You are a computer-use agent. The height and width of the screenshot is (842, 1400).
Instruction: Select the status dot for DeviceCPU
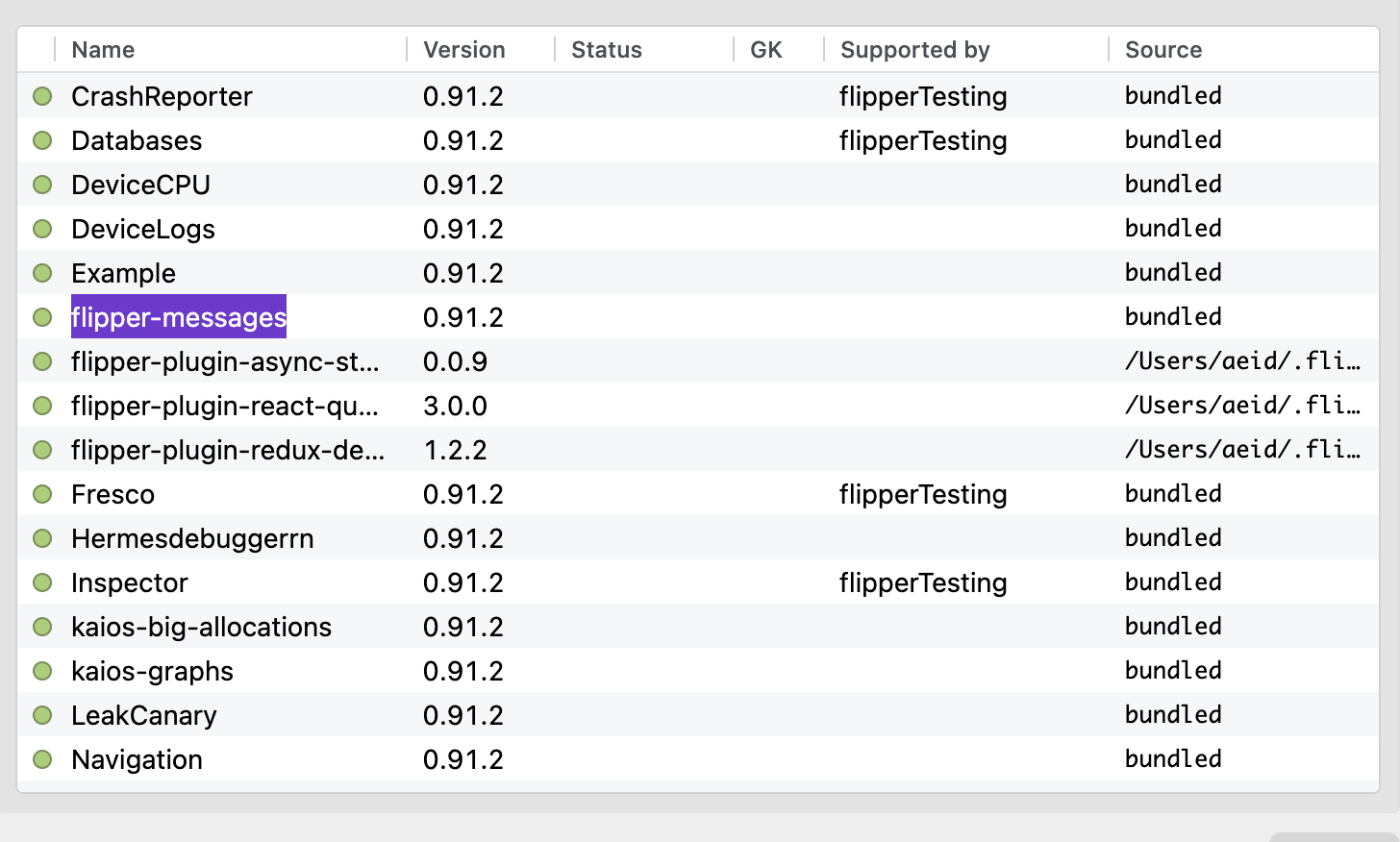click(42, 185)
